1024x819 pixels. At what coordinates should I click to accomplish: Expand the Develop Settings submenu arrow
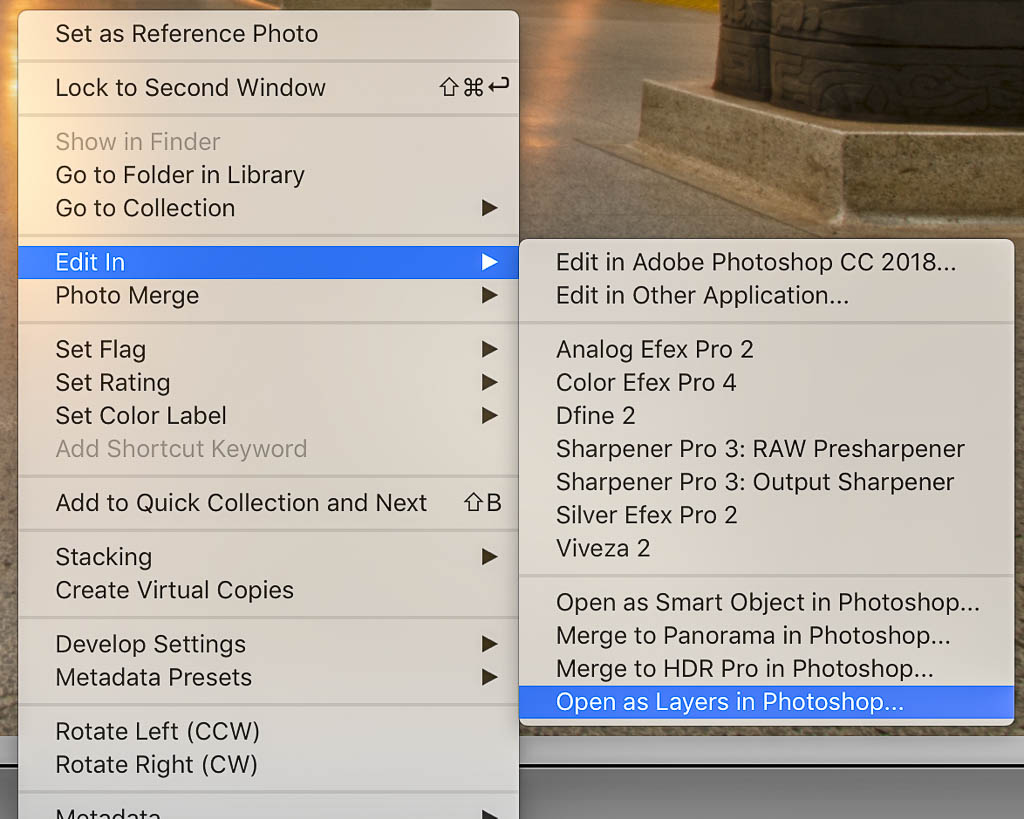489,644
